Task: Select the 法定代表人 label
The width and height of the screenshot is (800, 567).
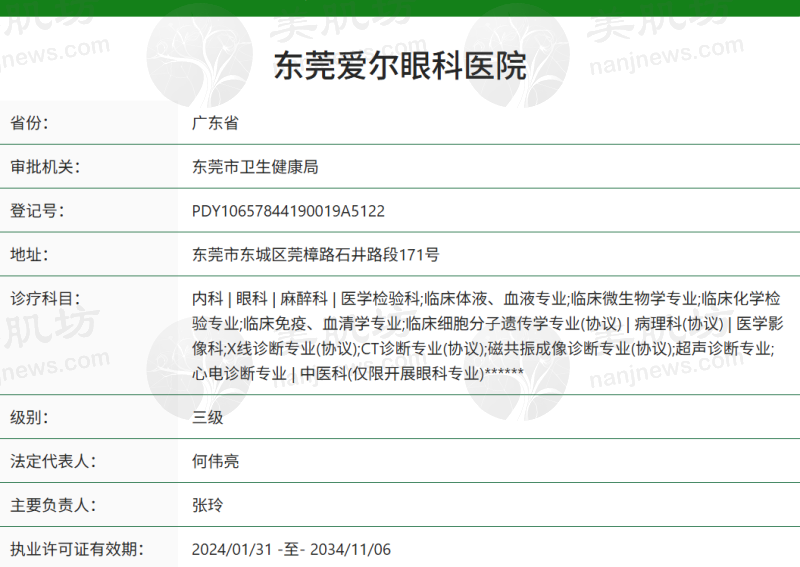Action: (x=53, y=461)
